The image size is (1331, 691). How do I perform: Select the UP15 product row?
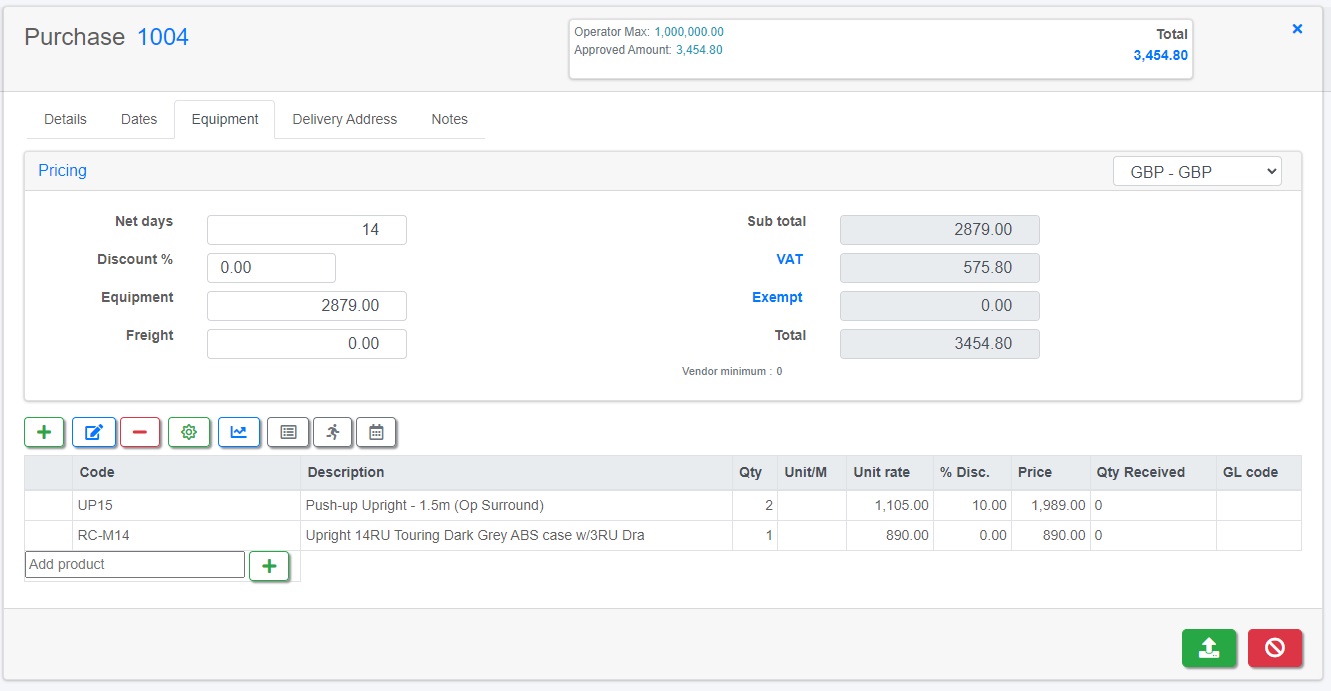tap(663, 505)
